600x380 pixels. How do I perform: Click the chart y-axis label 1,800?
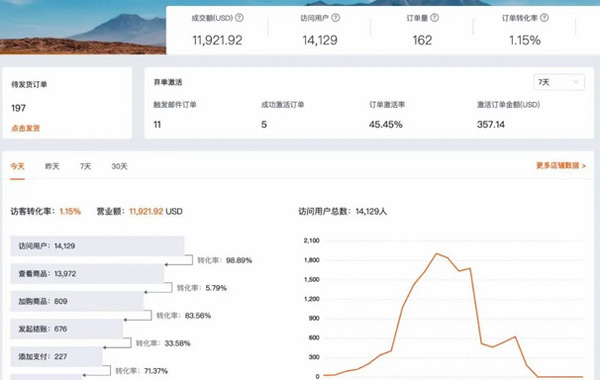[x=311, y=260]
